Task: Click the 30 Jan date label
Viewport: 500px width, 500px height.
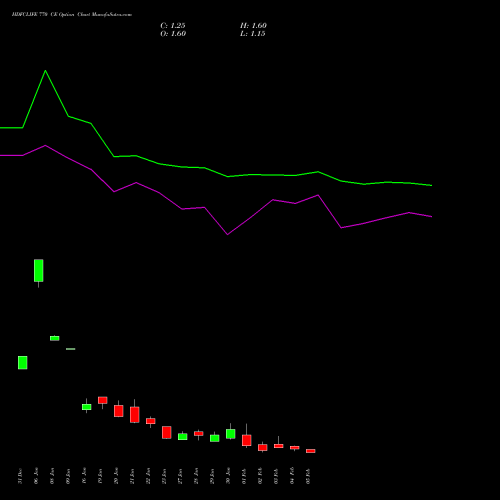Action: [x=228, y=476]
